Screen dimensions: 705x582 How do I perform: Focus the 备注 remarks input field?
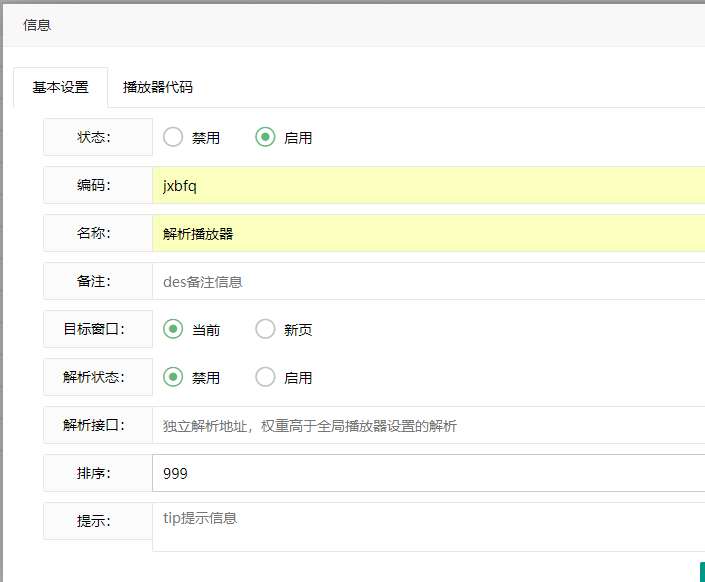428,281
